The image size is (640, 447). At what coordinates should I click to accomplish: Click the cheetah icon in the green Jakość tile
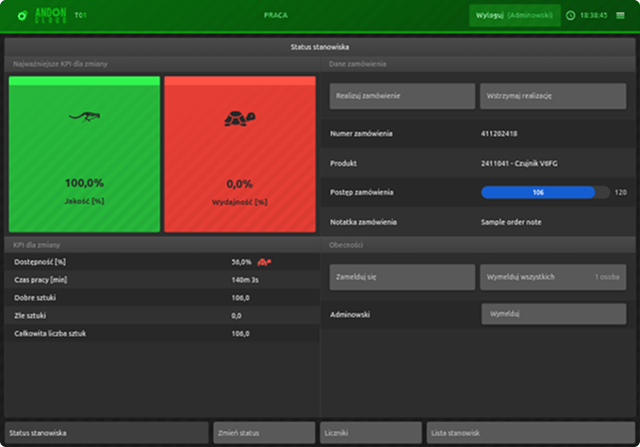[x=84, y=116]
